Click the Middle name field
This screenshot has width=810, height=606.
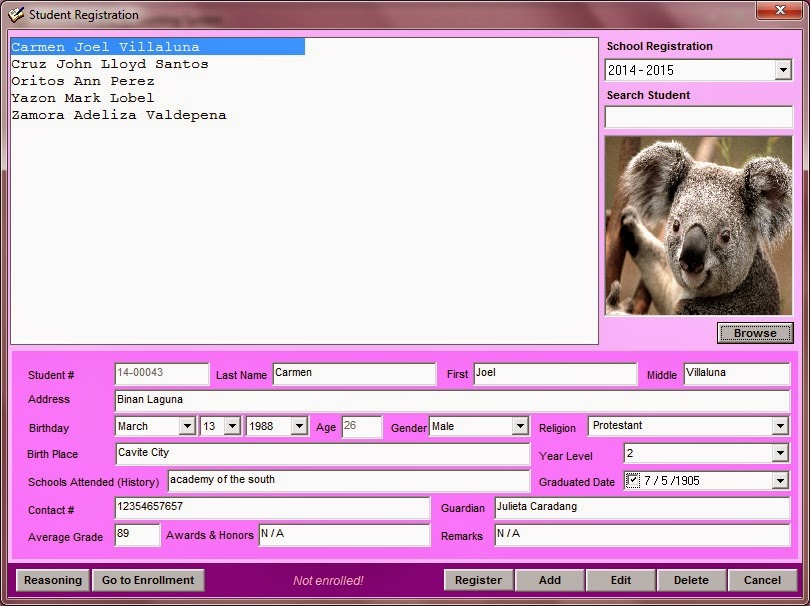(x=737, y=374)
